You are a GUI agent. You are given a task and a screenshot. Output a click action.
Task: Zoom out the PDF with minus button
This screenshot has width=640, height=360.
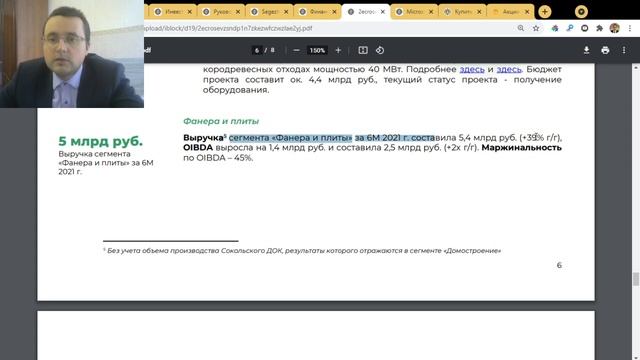point(296,50)
